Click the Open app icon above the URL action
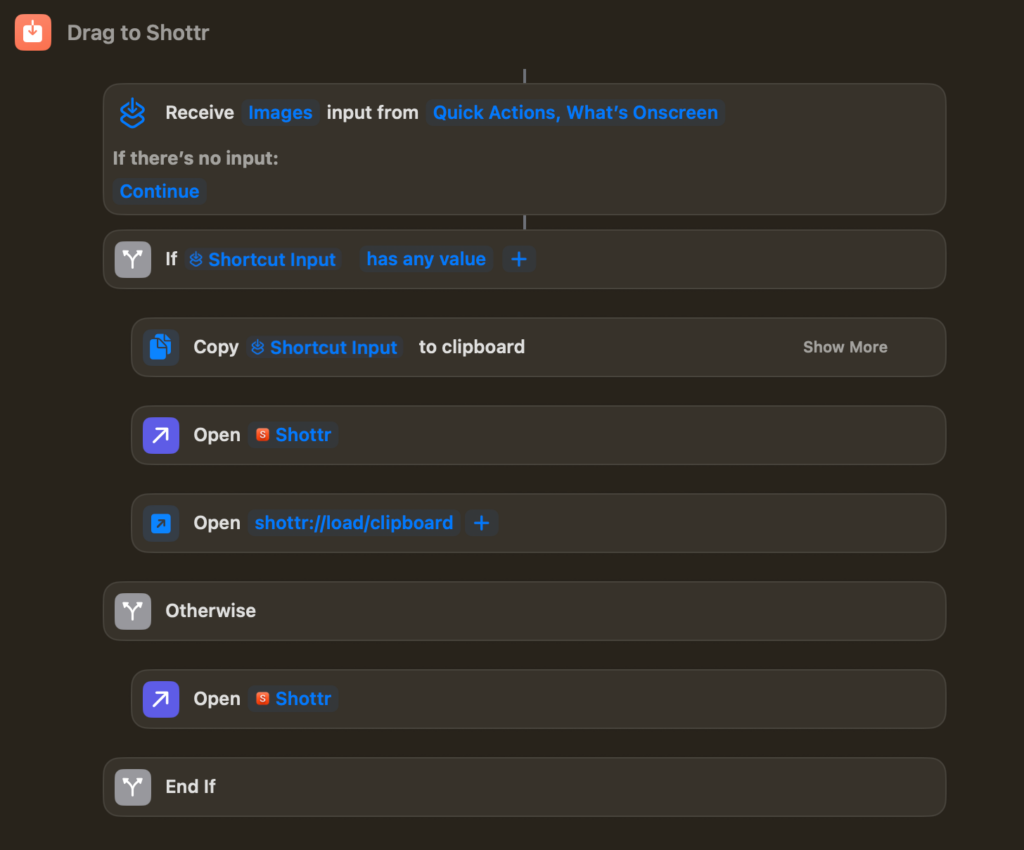This screenshot has height=850, width=1024. click(x=161, y=435)
